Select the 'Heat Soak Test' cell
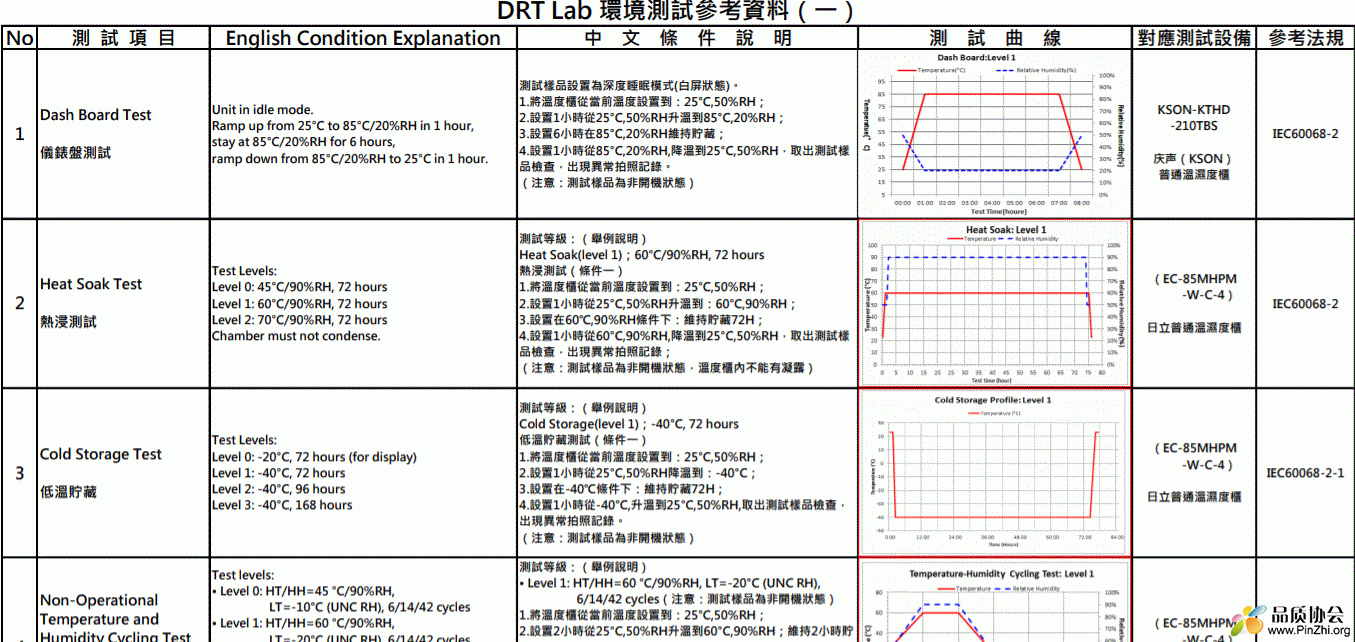The width and height of the screenshot is (1355, 642). point(91,284)
